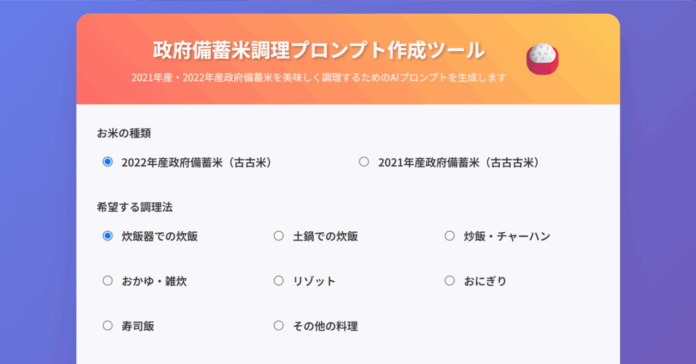Click the header subtitle about AIプロンプト
The image size is (696, 364).
click(319, 78)
